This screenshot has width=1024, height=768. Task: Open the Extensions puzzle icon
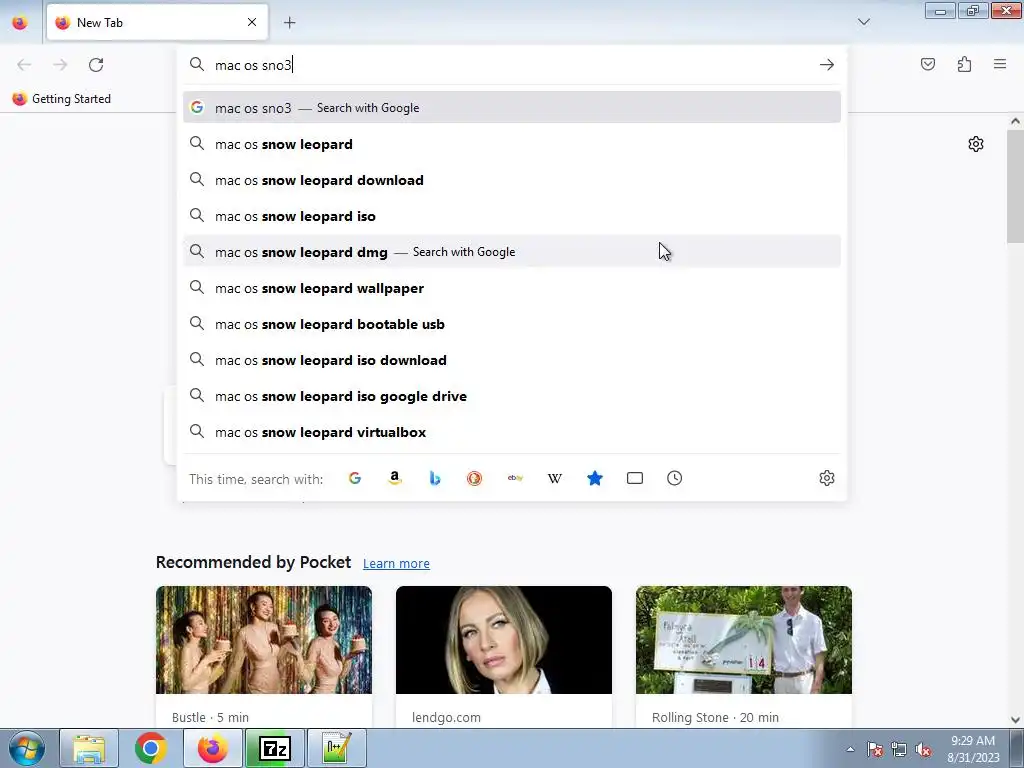pyautogui.click(x=964, y=64)
